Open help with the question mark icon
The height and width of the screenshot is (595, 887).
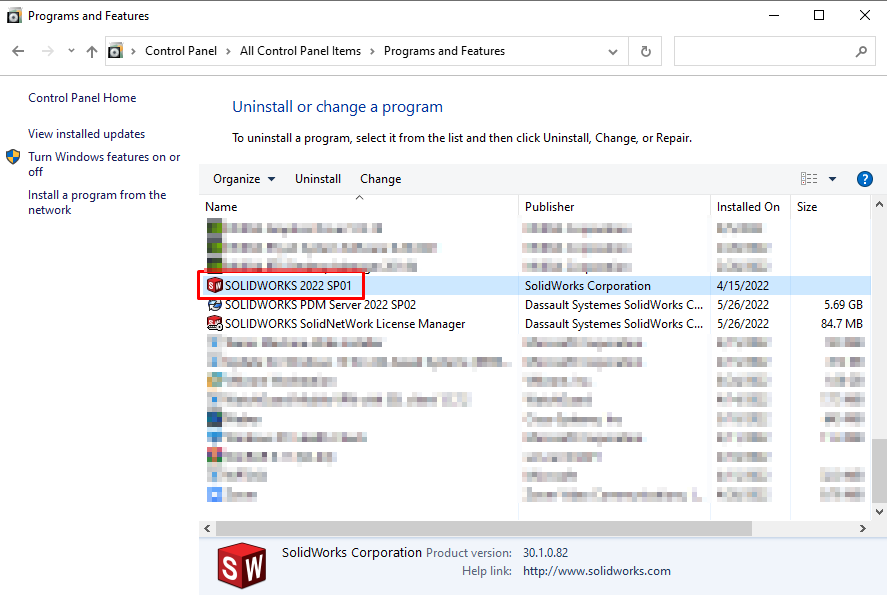[864, 179]
